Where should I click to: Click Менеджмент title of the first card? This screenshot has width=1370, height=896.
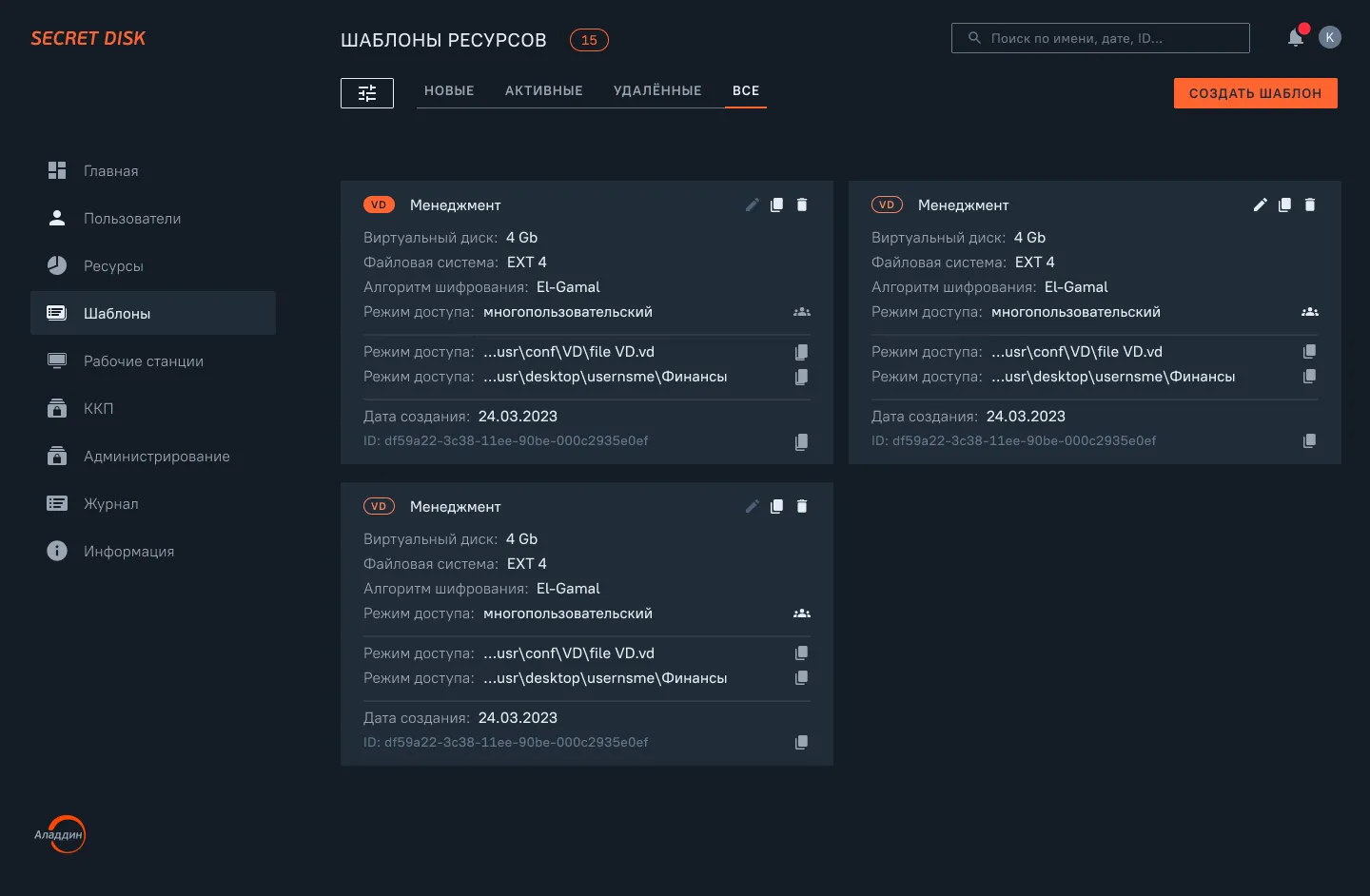(x=455, y=205)
